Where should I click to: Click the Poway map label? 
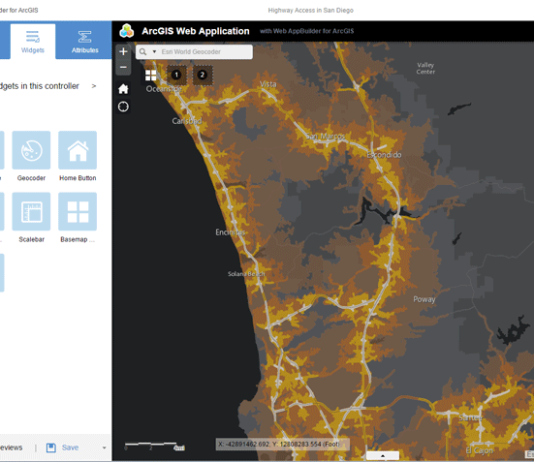pyautogui.click(x=424, y=299)
